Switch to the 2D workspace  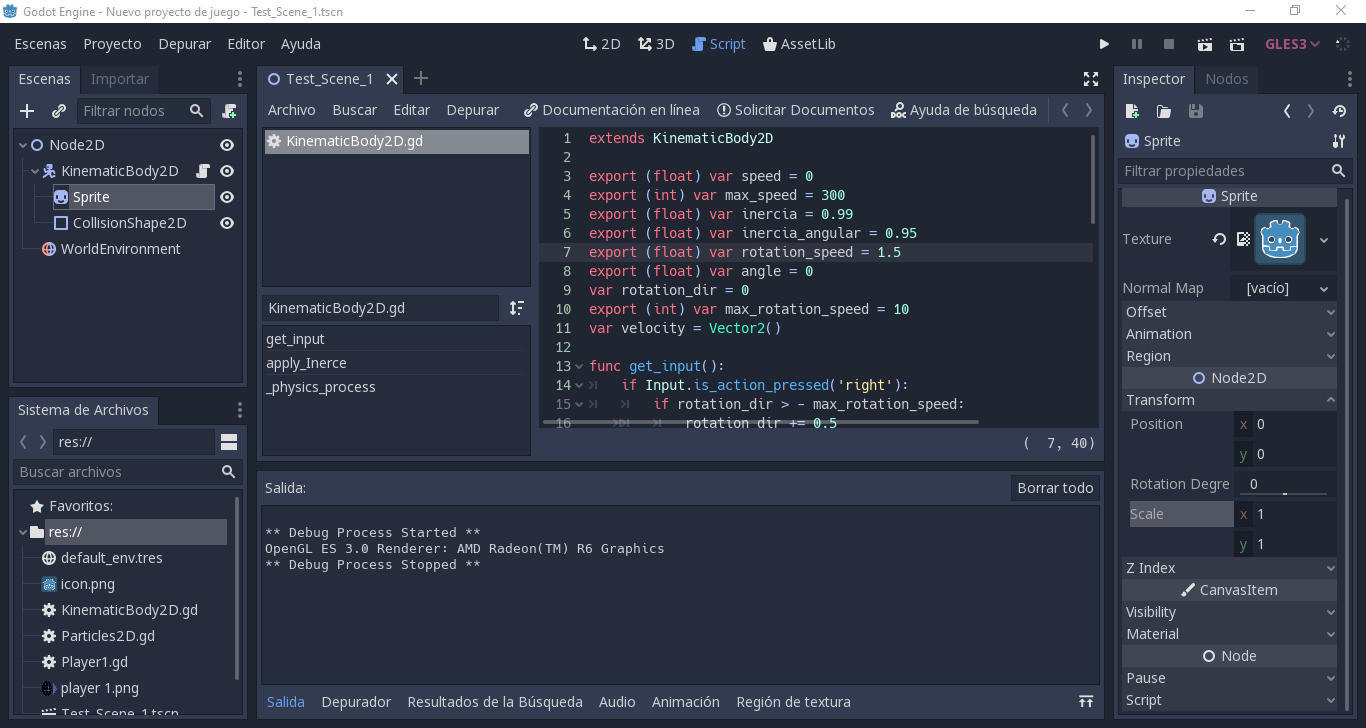pyautogui.click(x=602, y=44)
